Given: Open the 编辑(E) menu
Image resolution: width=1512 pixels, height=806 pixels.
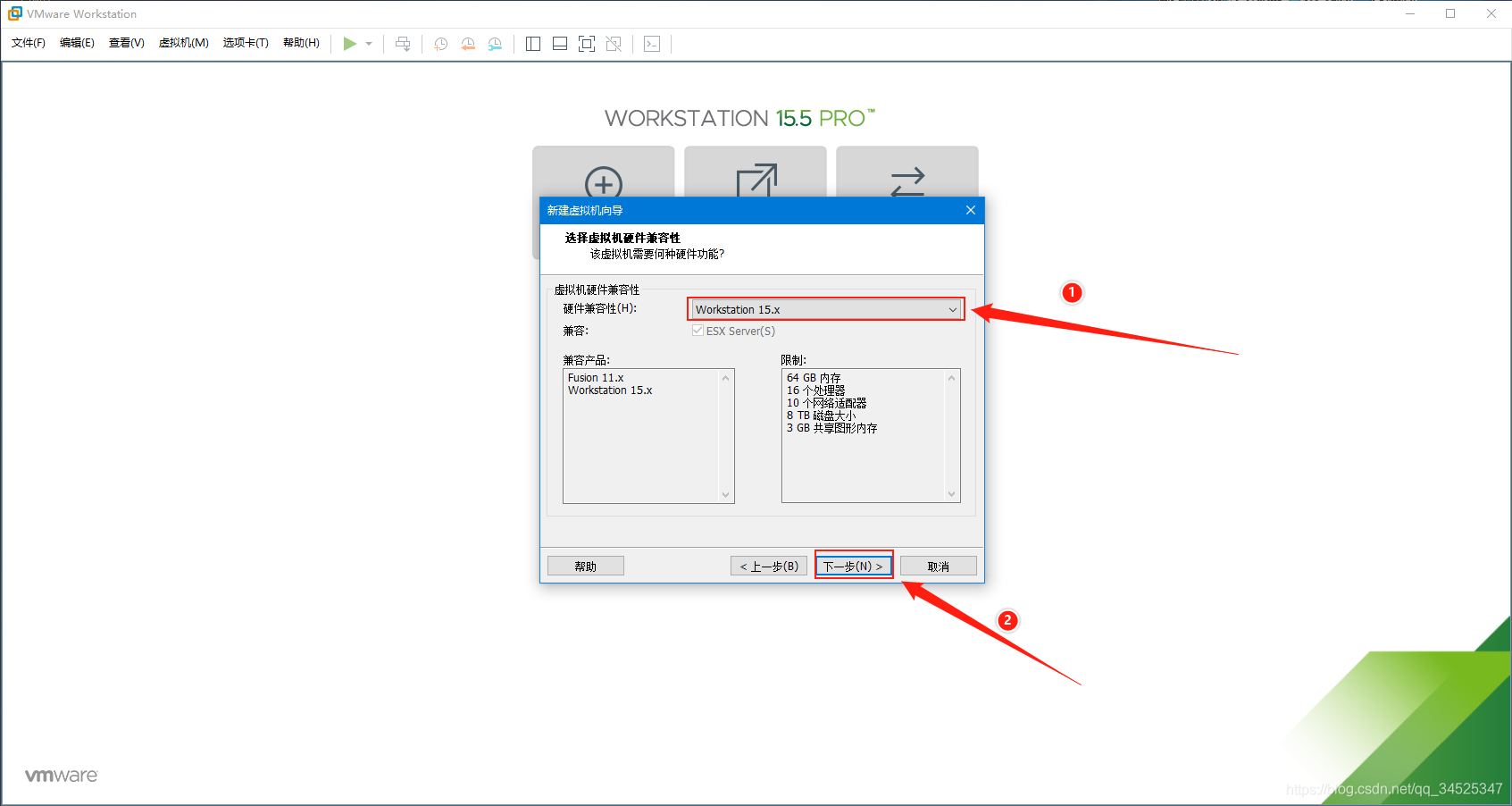Looking at the screenshot, I should pos(77,43).
